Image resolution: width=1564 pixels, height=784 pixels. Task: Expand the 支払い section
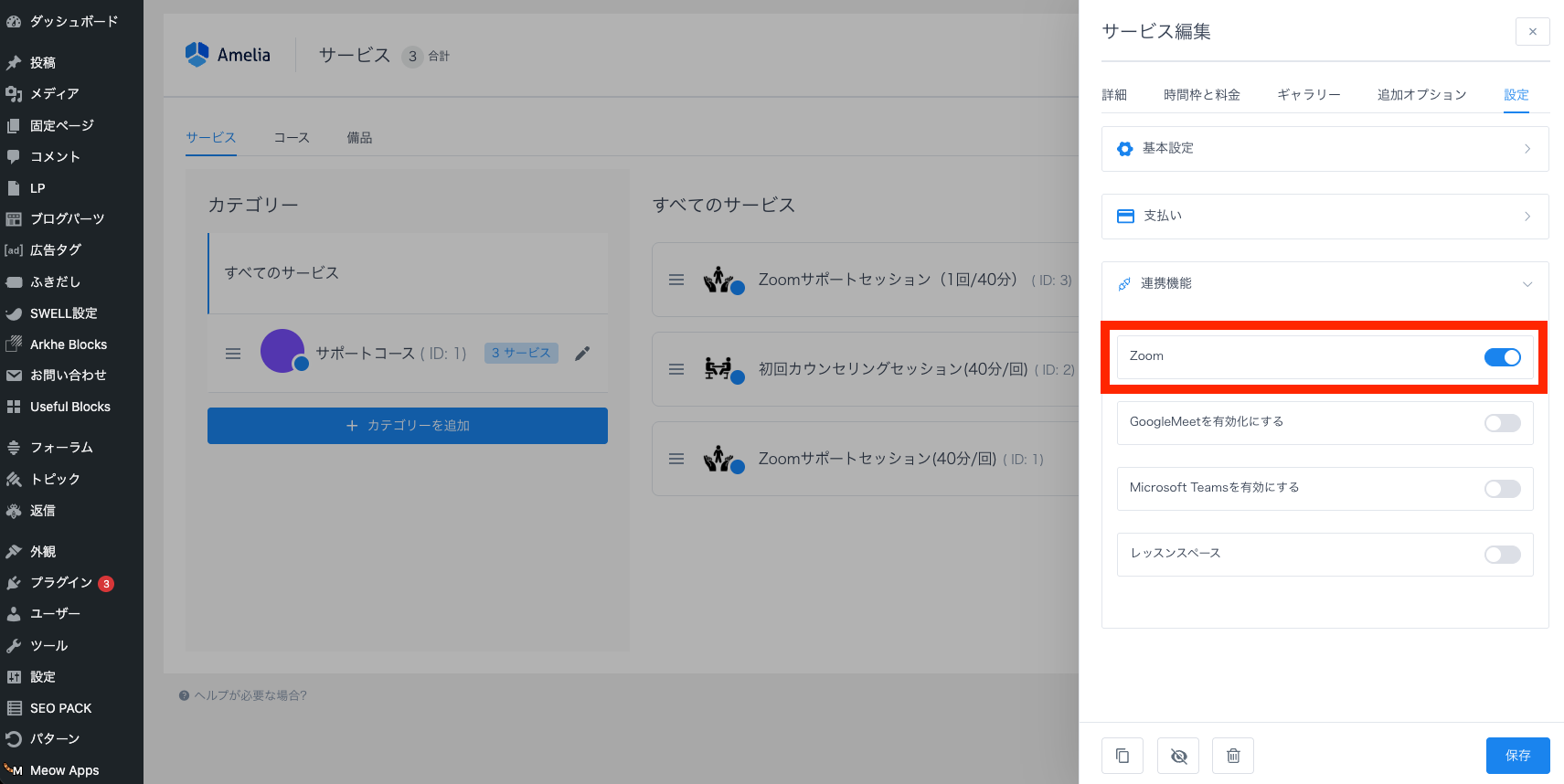pos(1325,217)
